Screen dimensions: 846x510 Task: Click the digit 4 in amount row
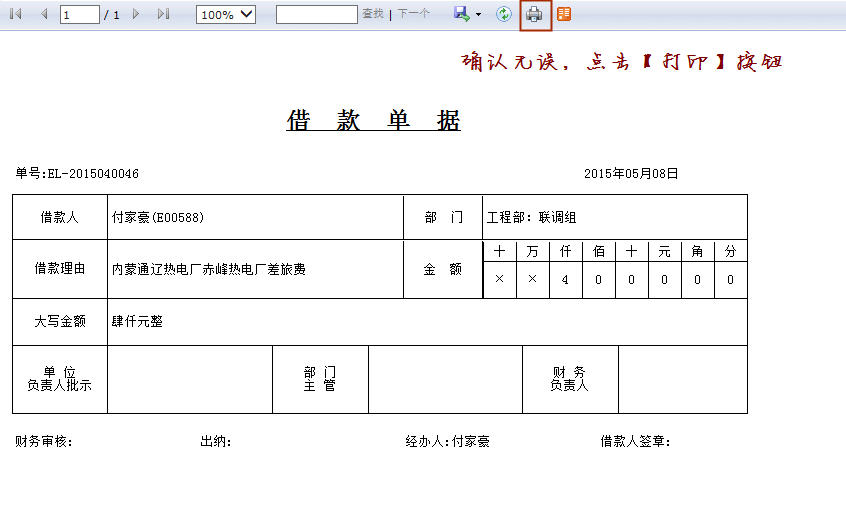click(565, 280)
